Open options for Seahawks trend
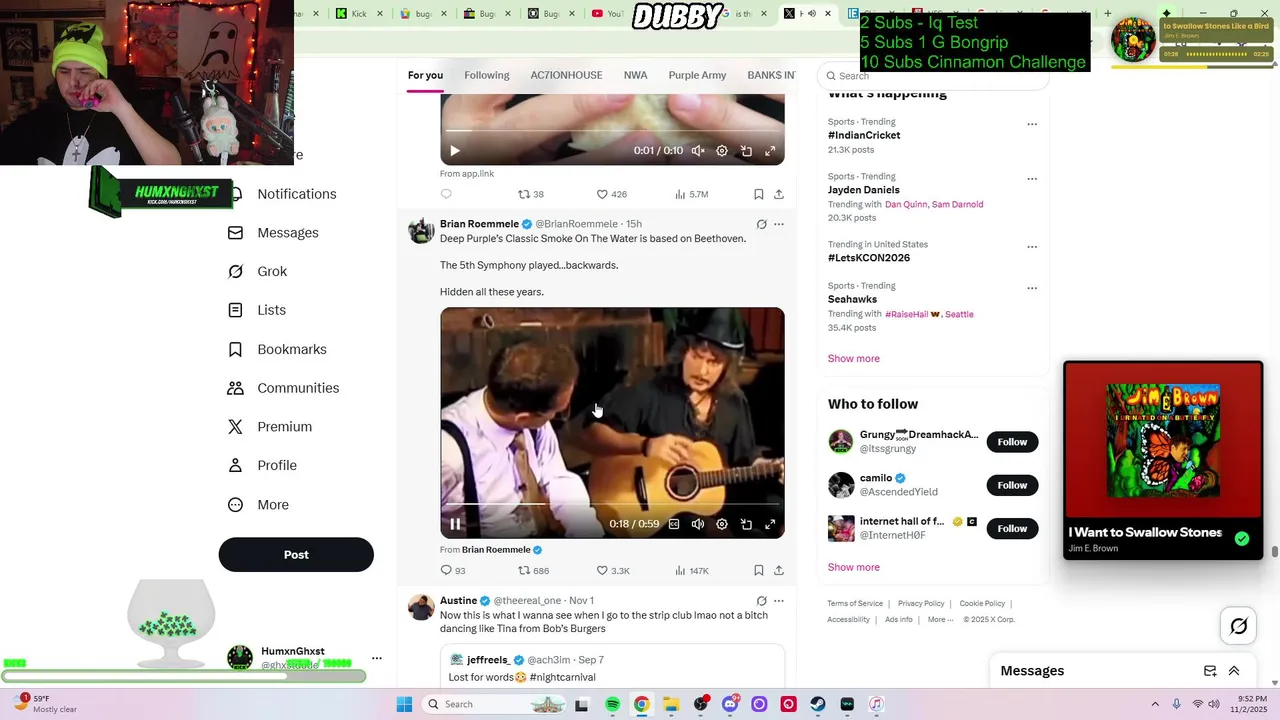1280x720 pixels. click(1032, 288)
